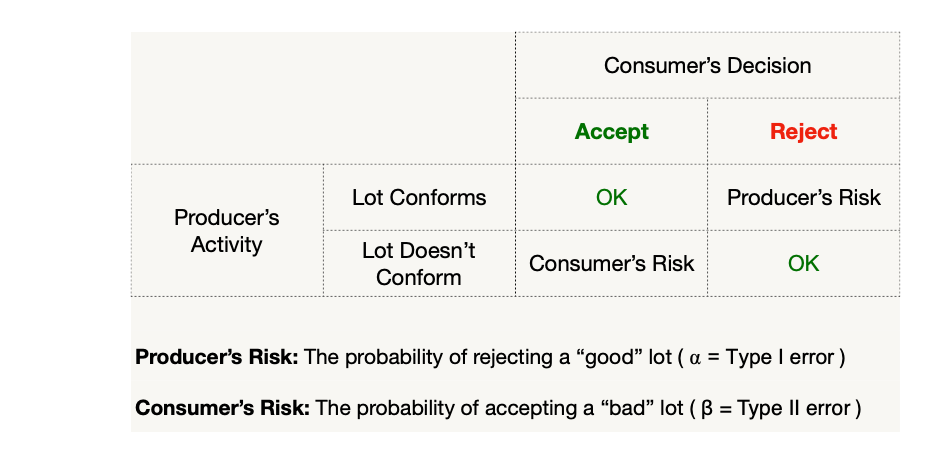Click the OK cell under Accept
940x450 pixels.
(x=611, y=198)
